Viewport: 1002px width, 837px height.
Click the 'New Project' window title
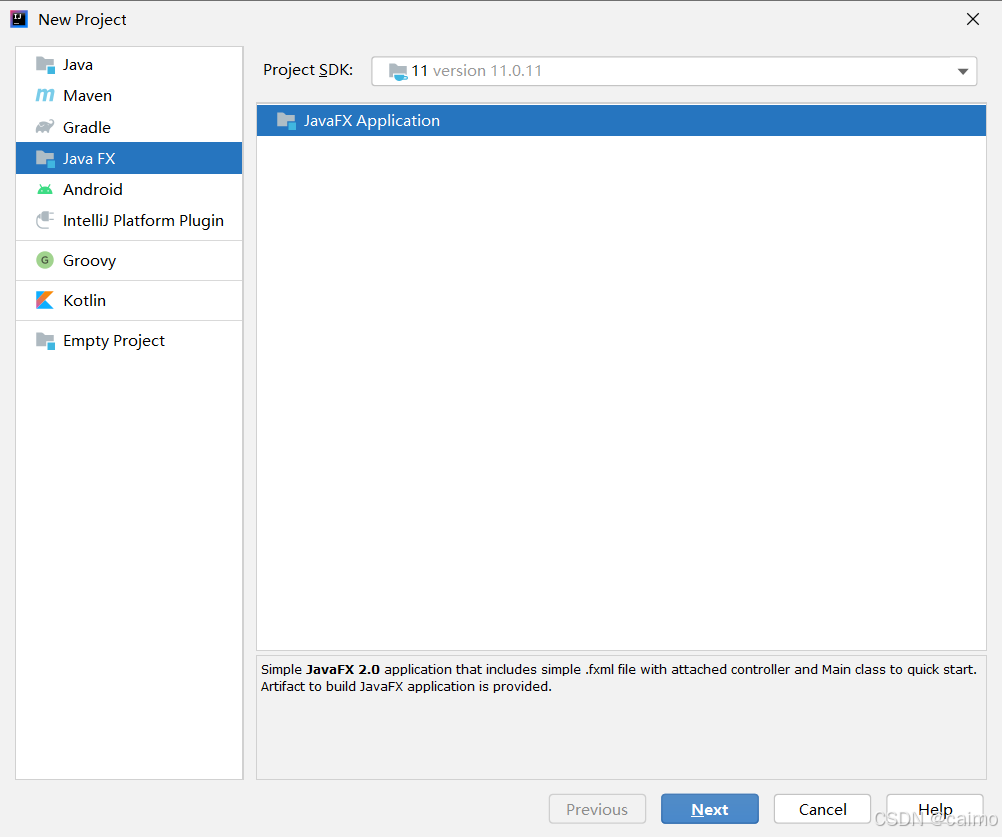[82, 20]
